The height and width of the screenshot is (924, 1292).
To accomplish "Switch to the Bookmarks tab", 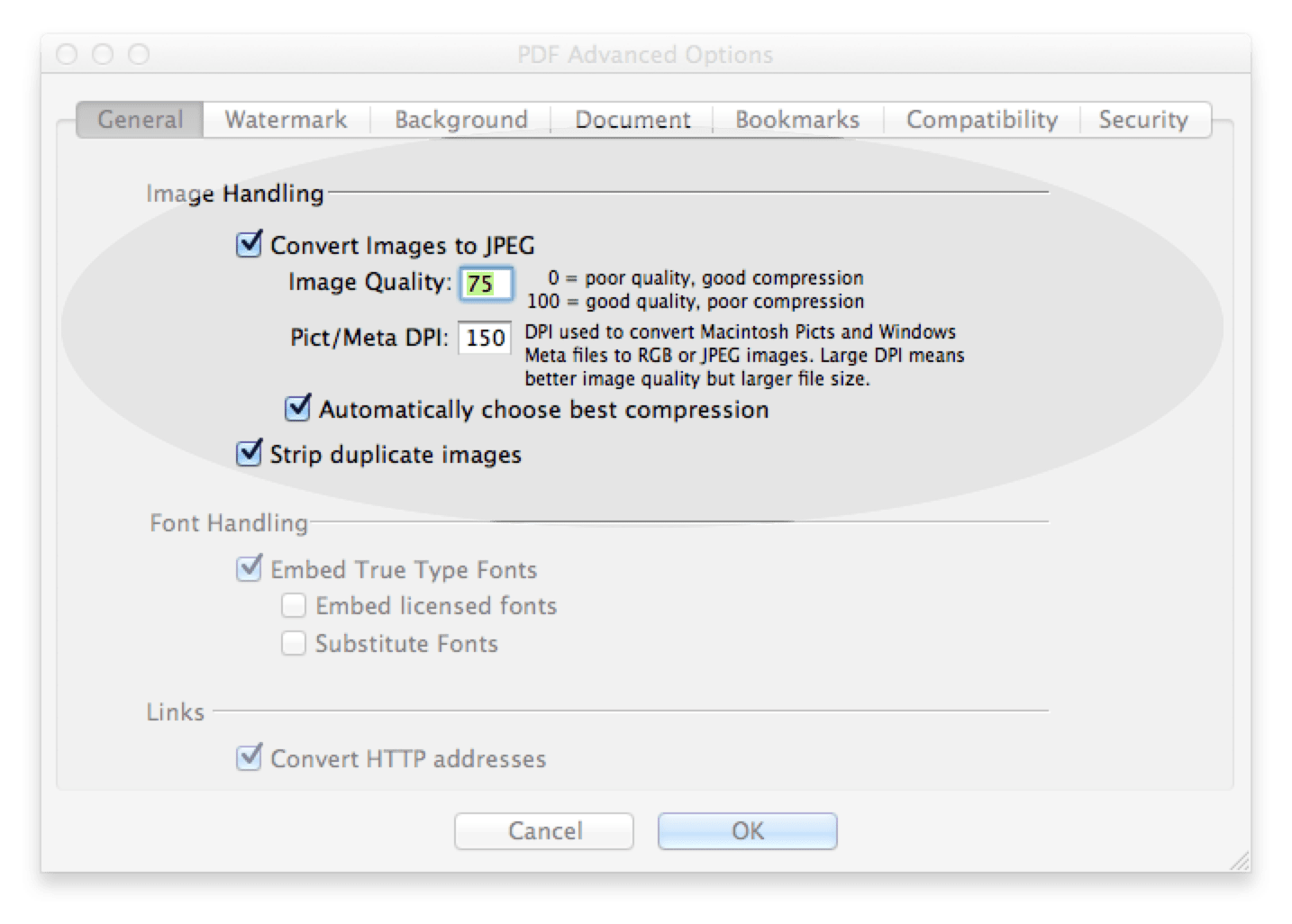I will click(x=798, y=119).
